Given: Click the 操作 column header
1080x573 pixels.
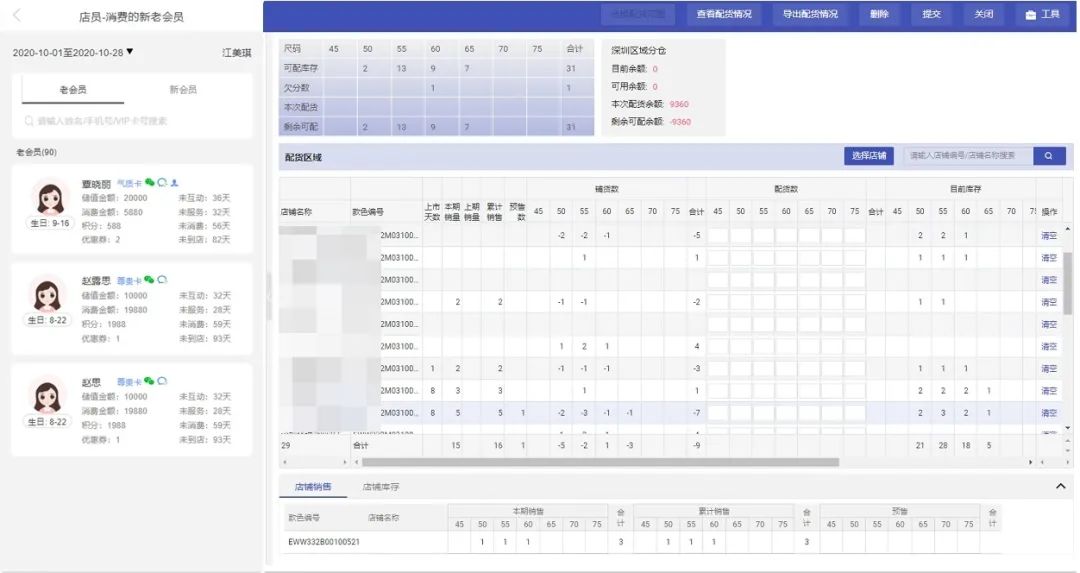Looking at the screenshot, I should pyautogui.click(x=1049, y=211).
